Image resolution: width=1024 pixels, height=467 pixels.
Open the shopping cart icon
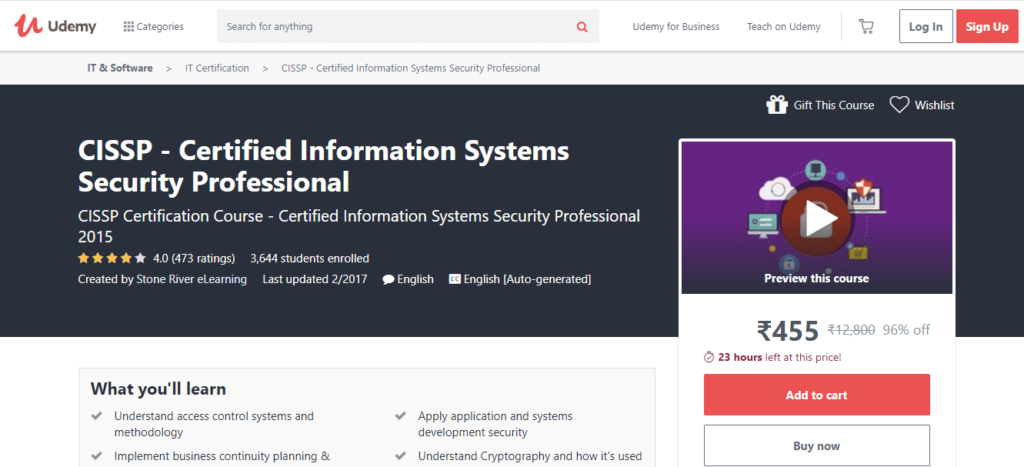(865, 27)
